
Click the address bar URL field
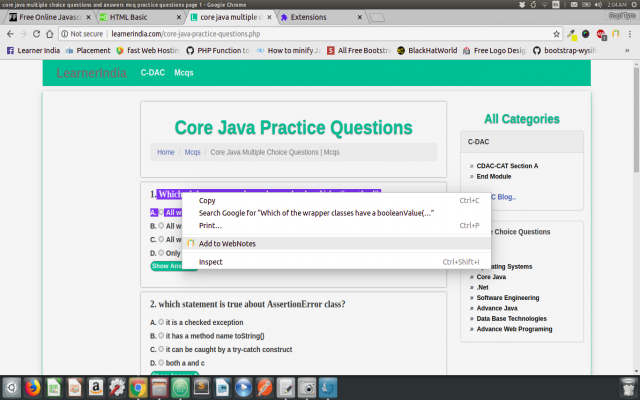(x=300, y=33)
